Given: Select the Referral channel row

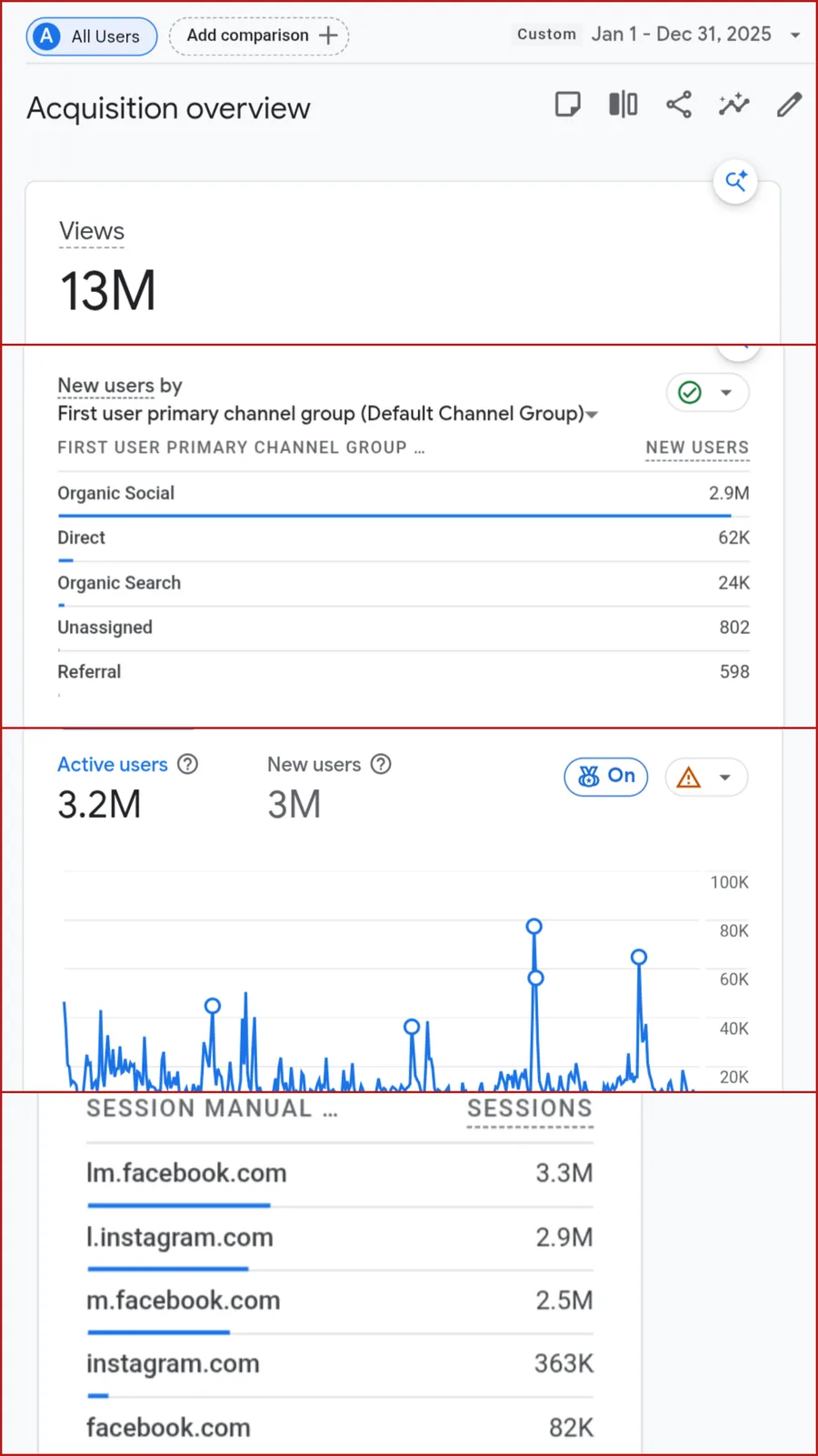Looking at the screenshot, I should tap(404, 673).
